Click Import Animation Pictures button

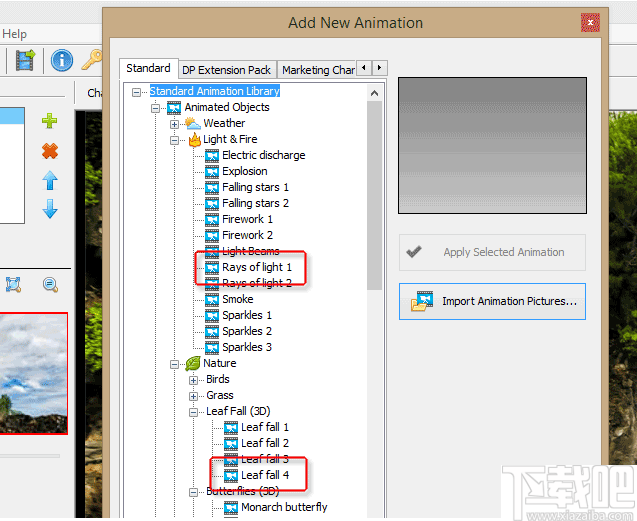click(x=492, y=302)
